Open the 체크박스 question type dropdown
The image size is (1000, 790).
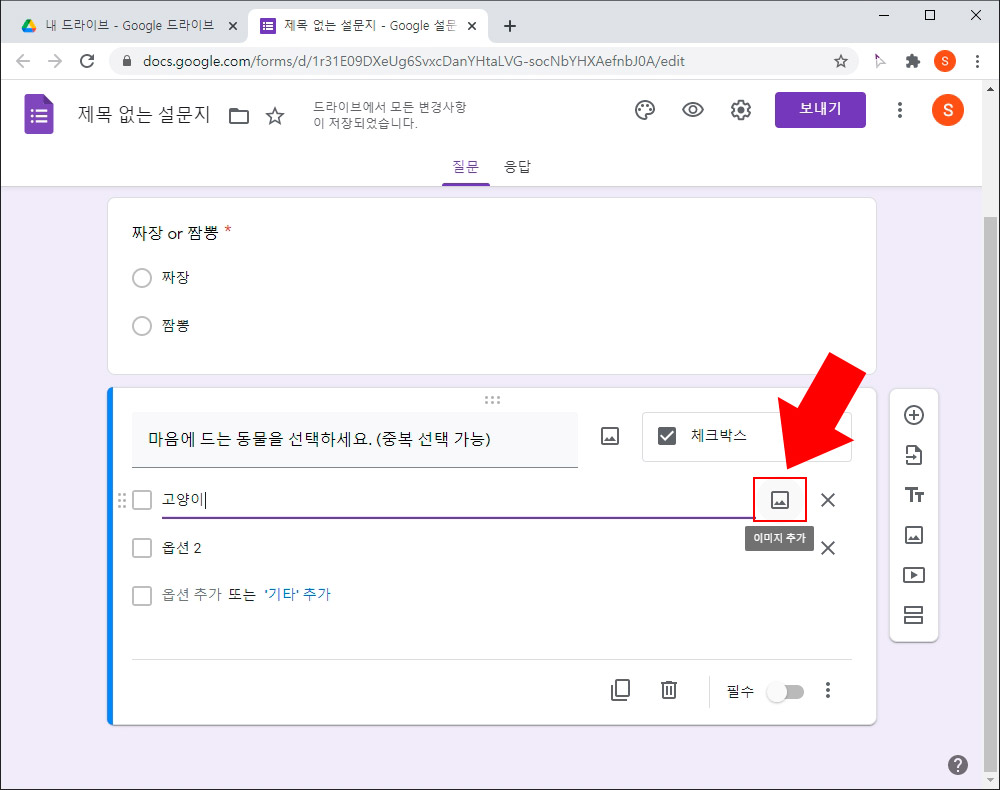[x=747, y=435]
